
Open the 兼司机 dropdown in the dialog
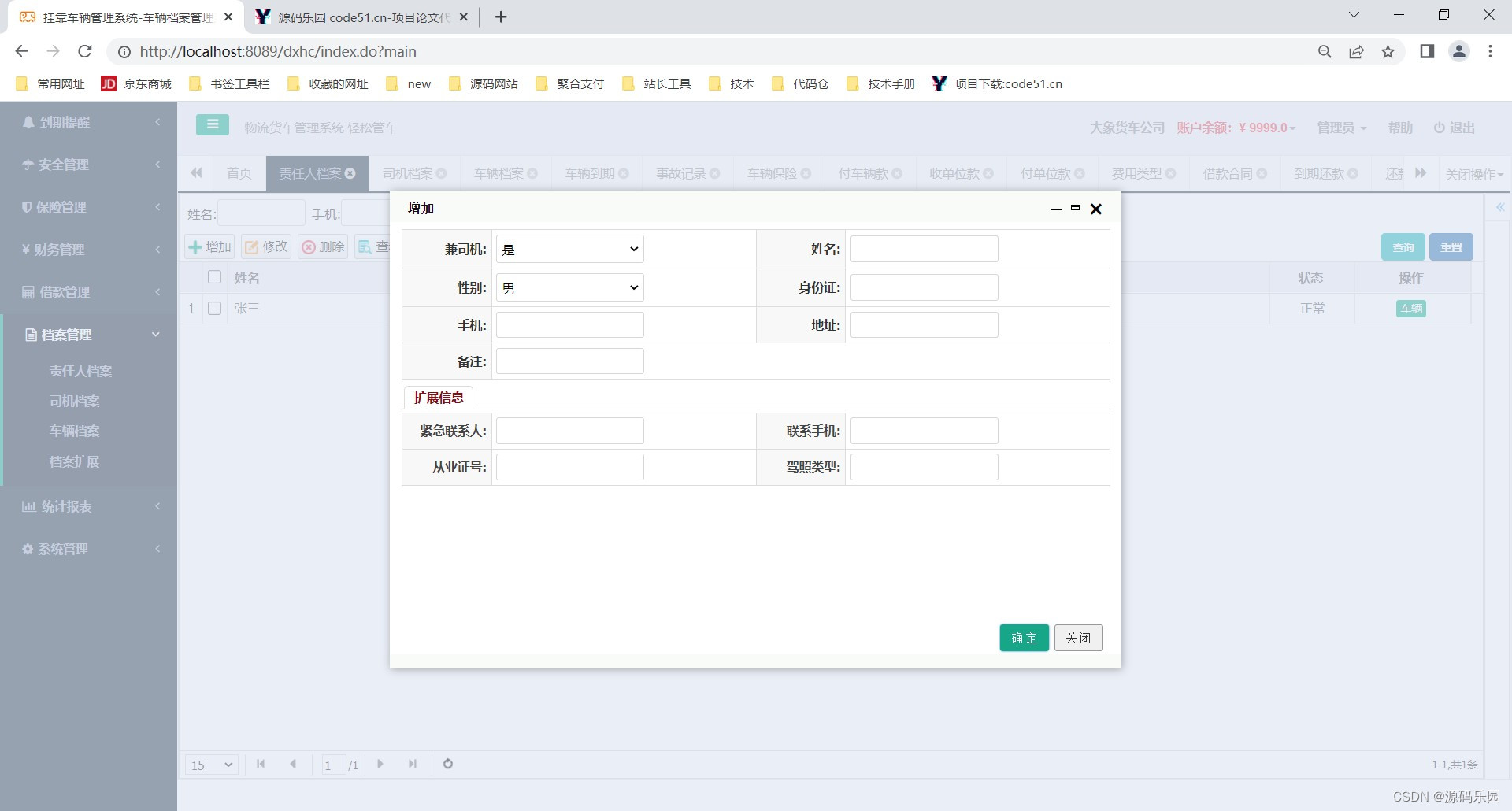click(x=569, y=249)
